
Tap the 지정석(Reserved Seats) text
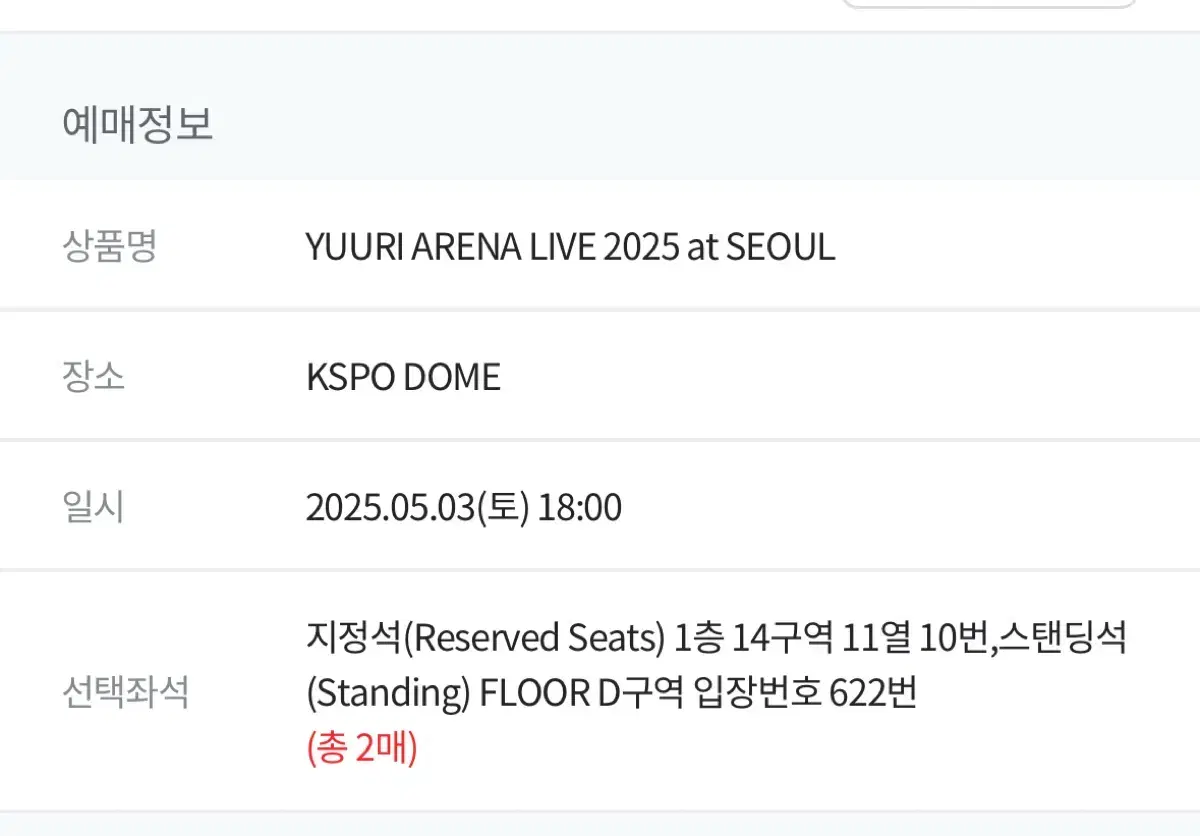pos(485,638)
